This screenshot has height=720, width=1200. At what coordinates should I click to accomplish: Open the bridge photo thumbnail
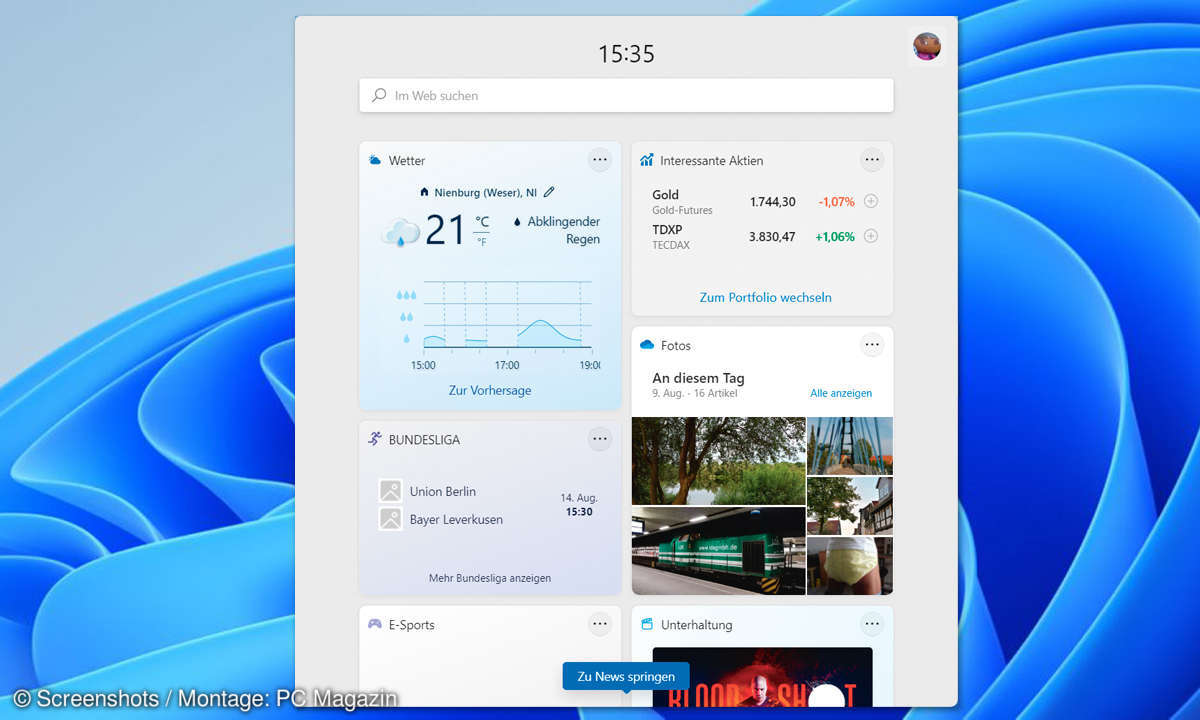(x=850, y=446)
